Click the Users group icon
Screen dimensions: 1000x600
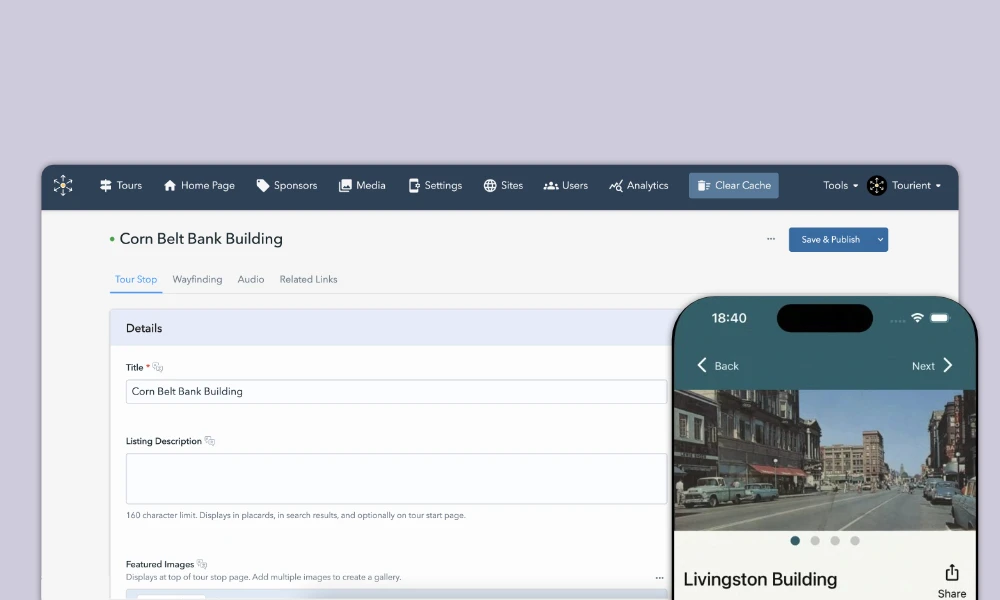(551, 186)
